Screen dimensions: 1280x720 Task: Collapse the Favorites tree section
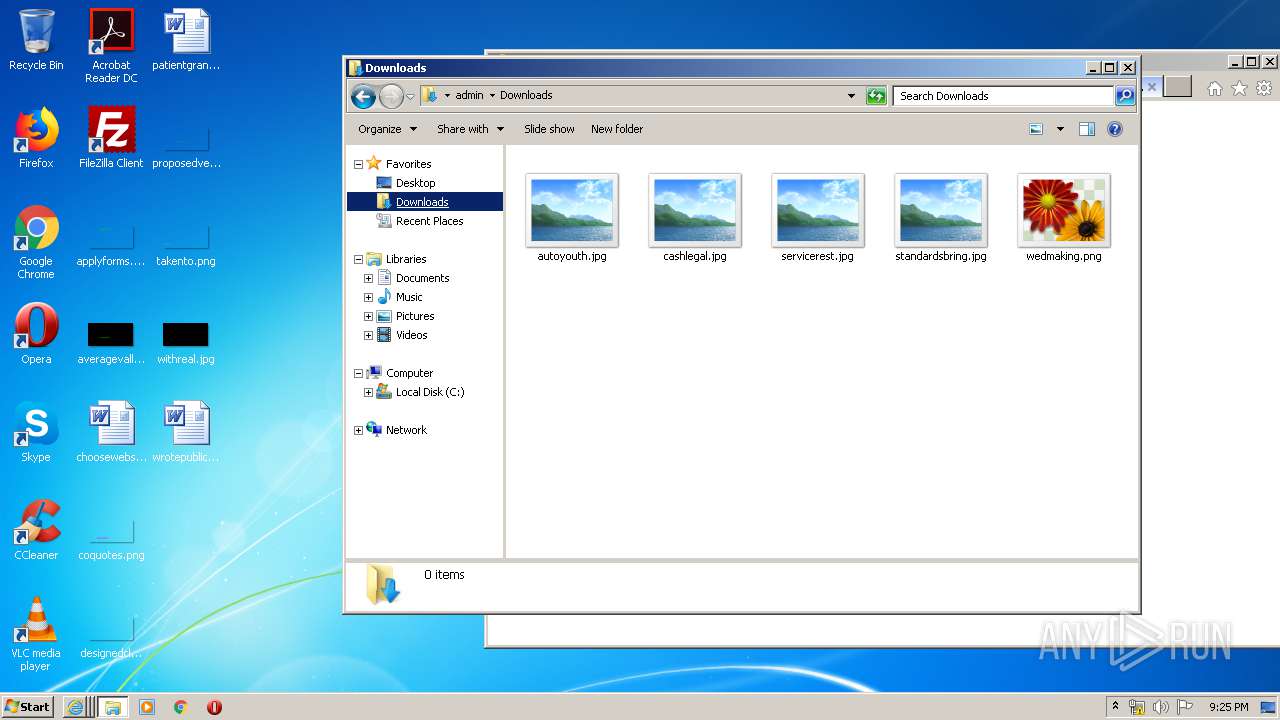358,164
